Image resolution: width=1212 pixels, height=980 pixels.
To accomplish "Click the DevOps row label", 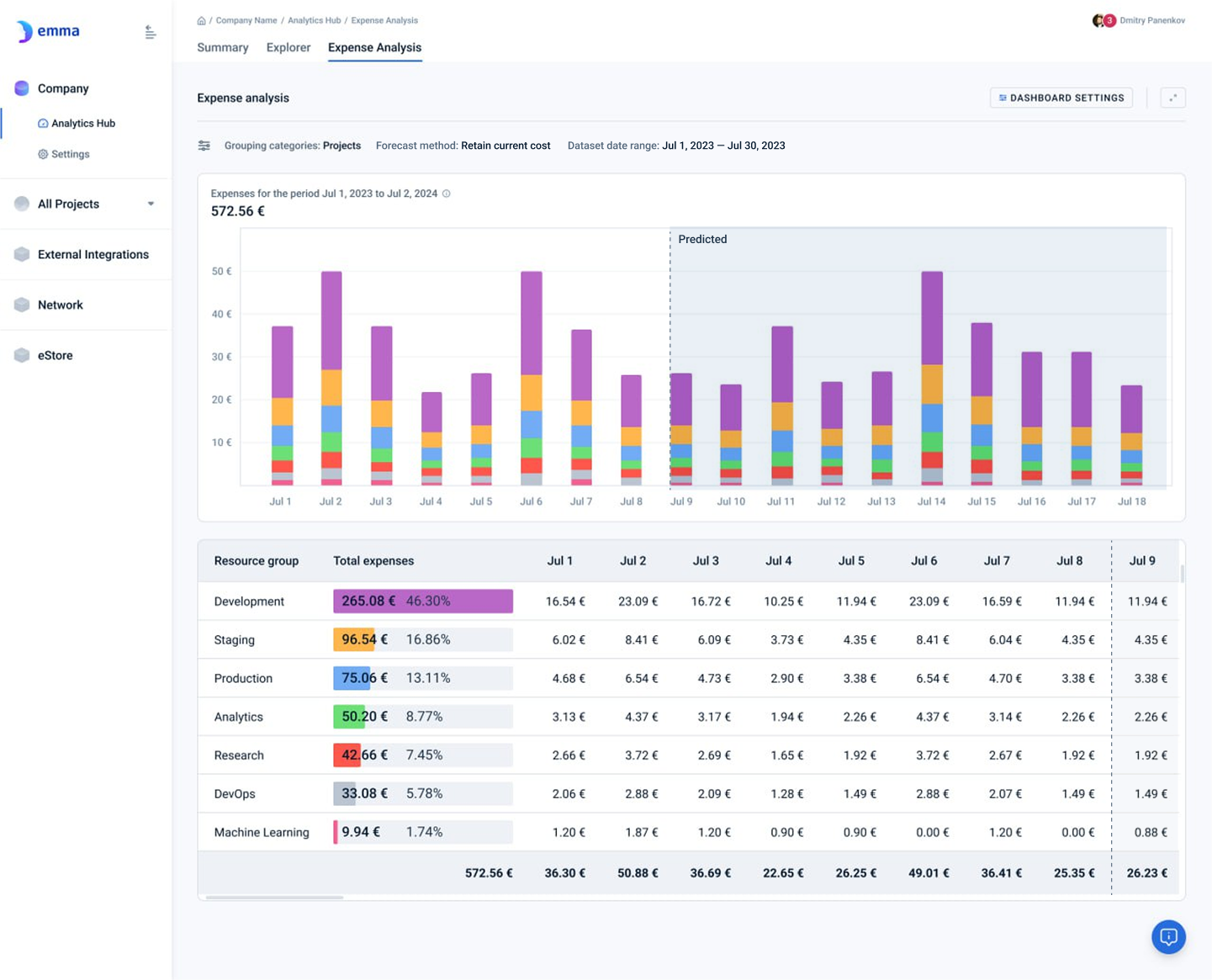I will [x=234, y=794].
